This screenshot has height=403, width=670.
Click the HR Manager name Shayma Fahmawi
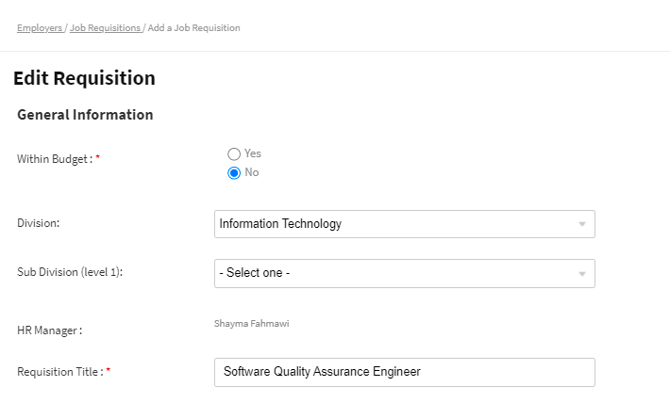pos(251,324)
